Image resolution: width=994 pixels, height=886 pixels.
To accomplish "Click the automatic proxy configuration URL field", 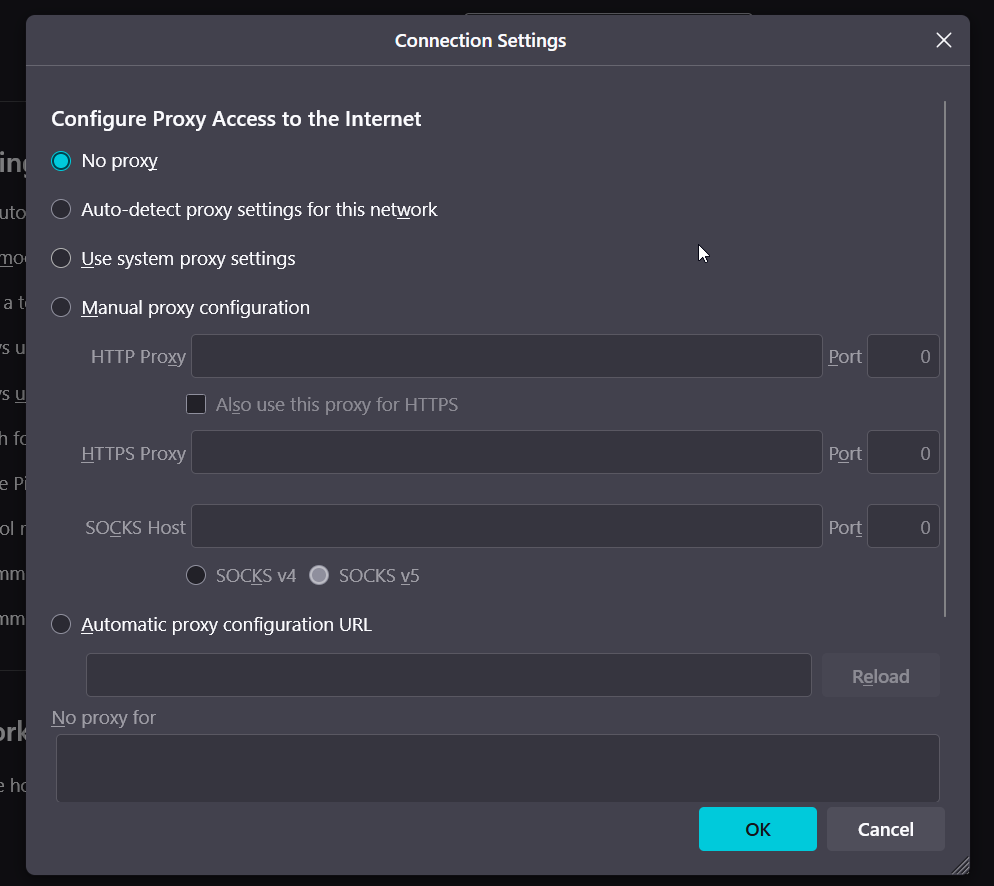I will [448, 676].
